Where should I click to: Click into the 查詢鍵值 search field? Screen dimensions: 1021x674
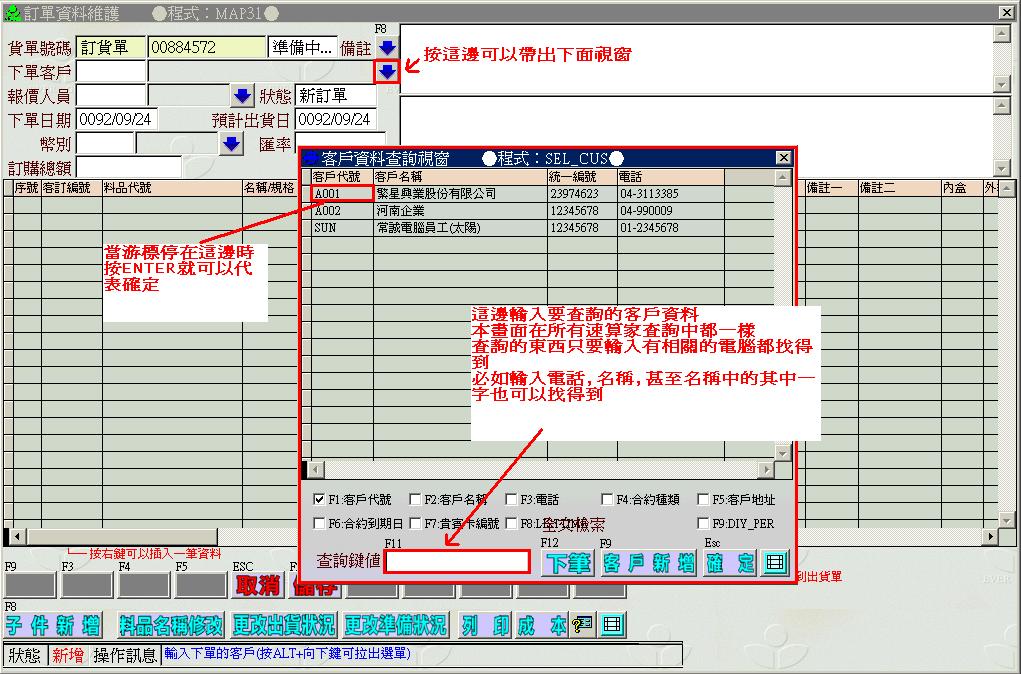457,562
